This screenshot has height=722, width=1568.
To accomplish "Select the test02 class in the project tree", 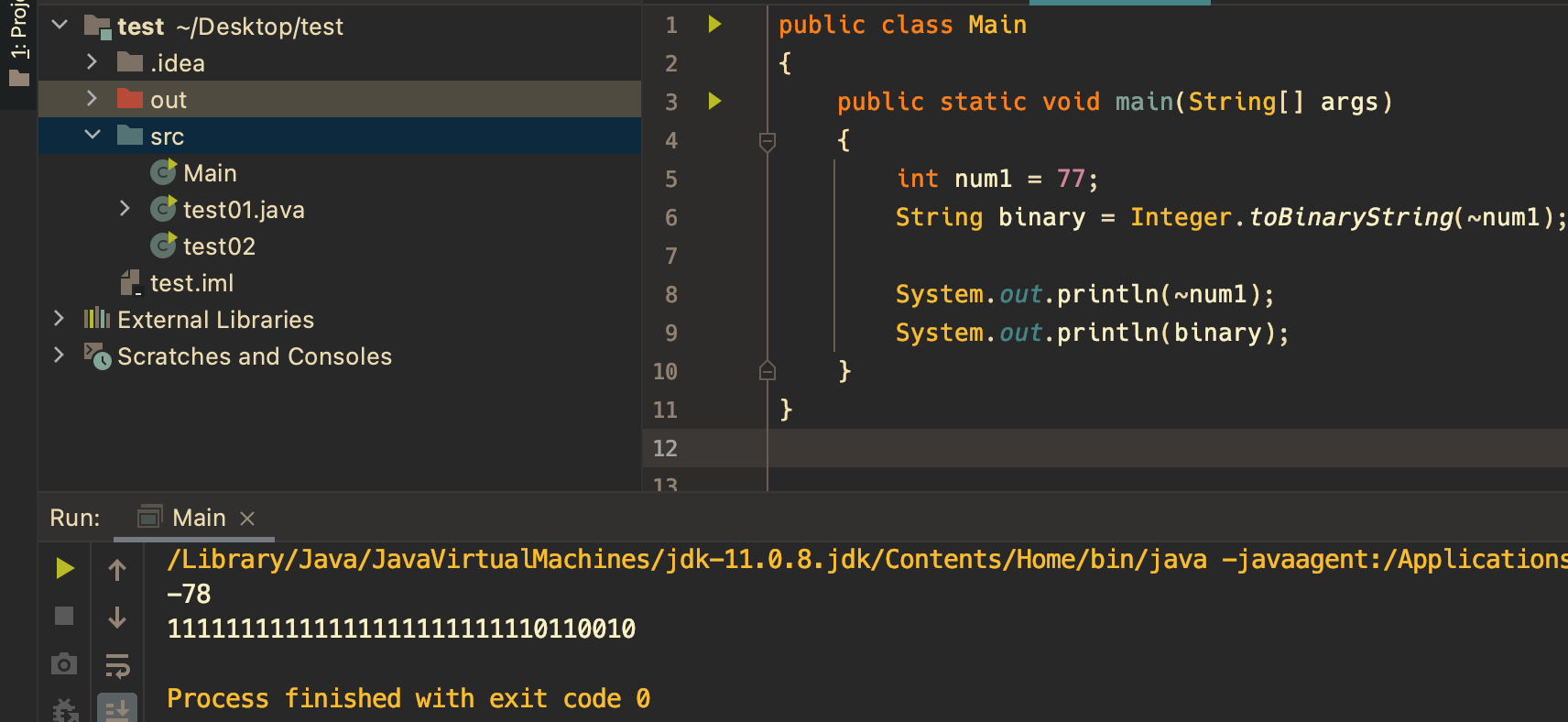I will click(x=219, y=246).
